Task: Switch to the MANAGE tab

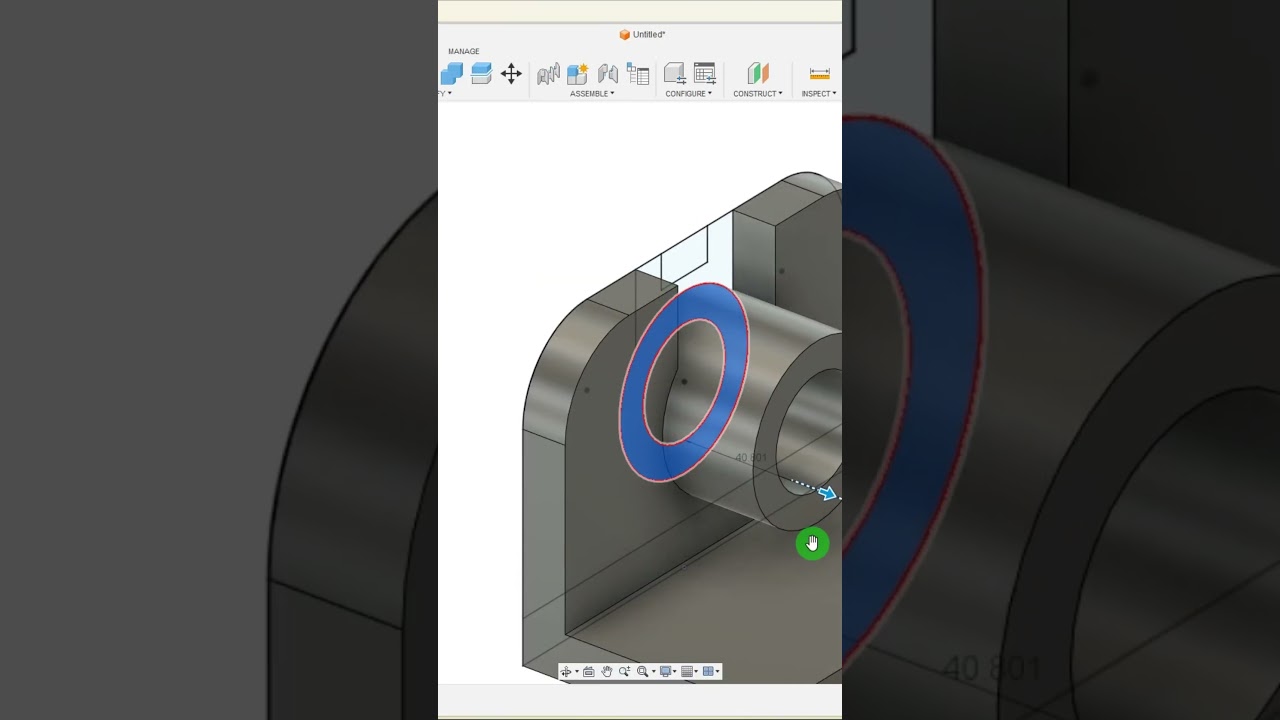Action: click(x=463, y=51)
